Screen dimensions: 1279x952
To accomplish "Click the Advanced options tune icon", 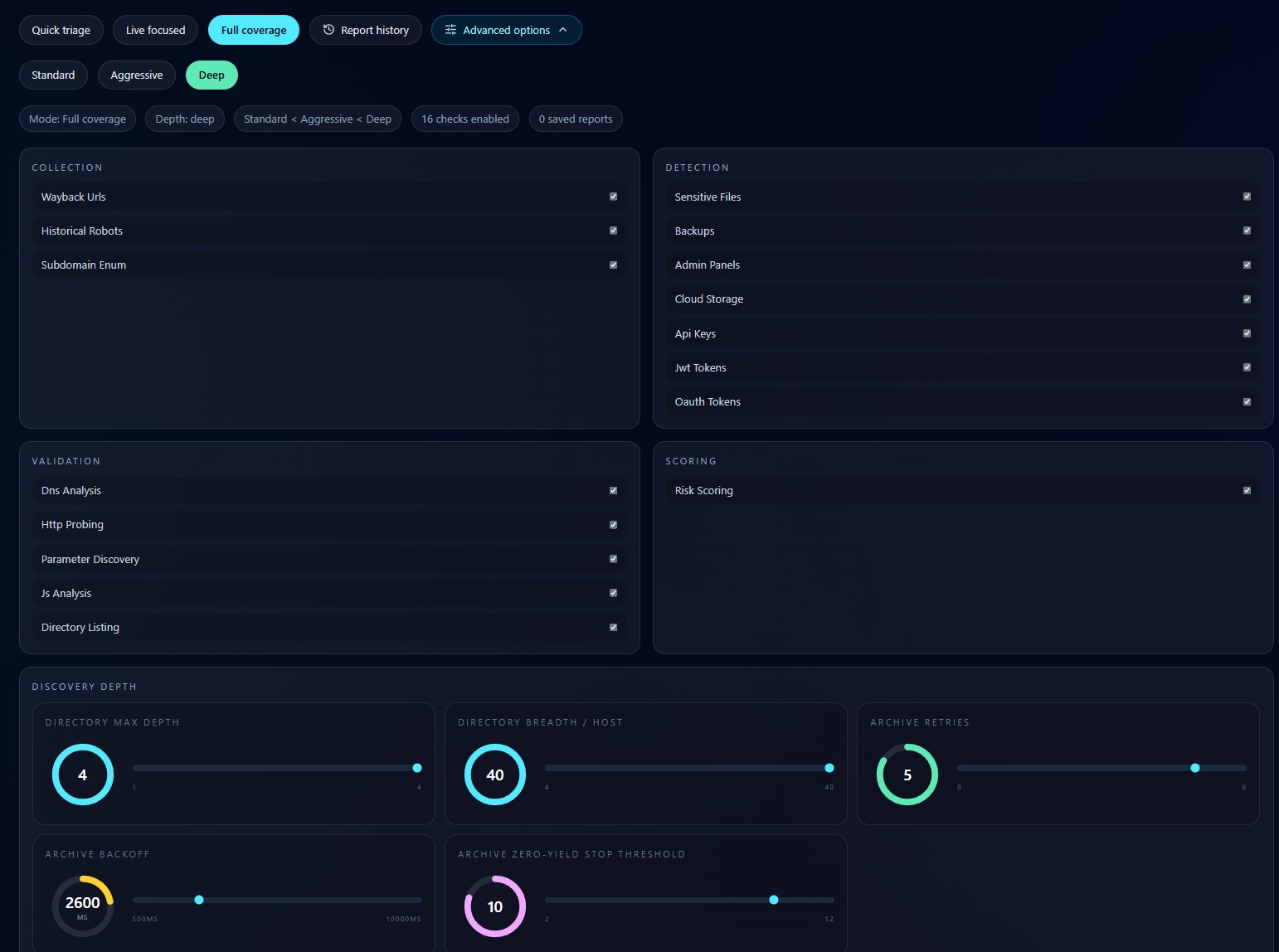I will click(450, 30).
